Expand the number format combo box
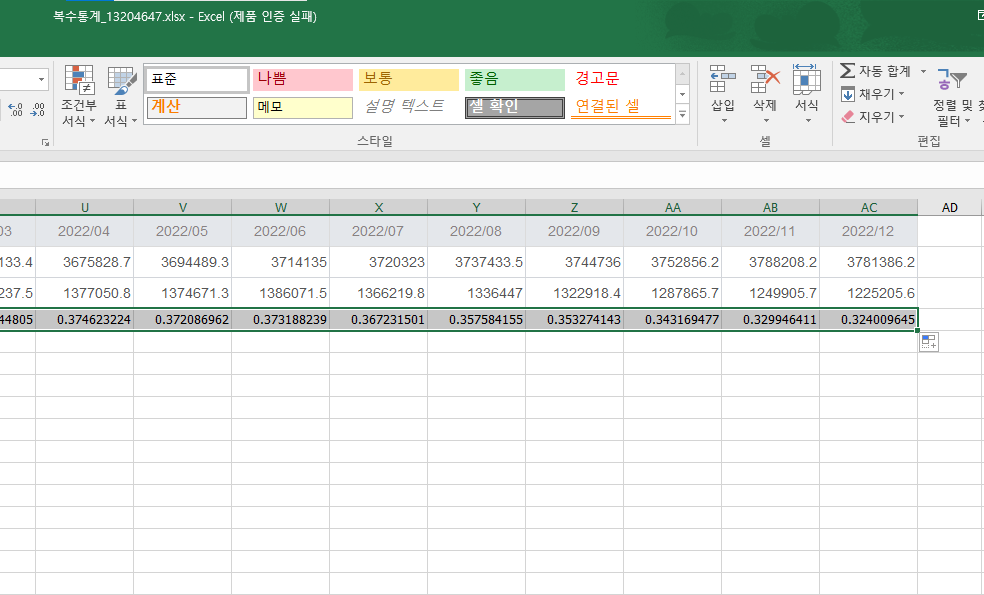984x595 pixels. tap(41, 80)
